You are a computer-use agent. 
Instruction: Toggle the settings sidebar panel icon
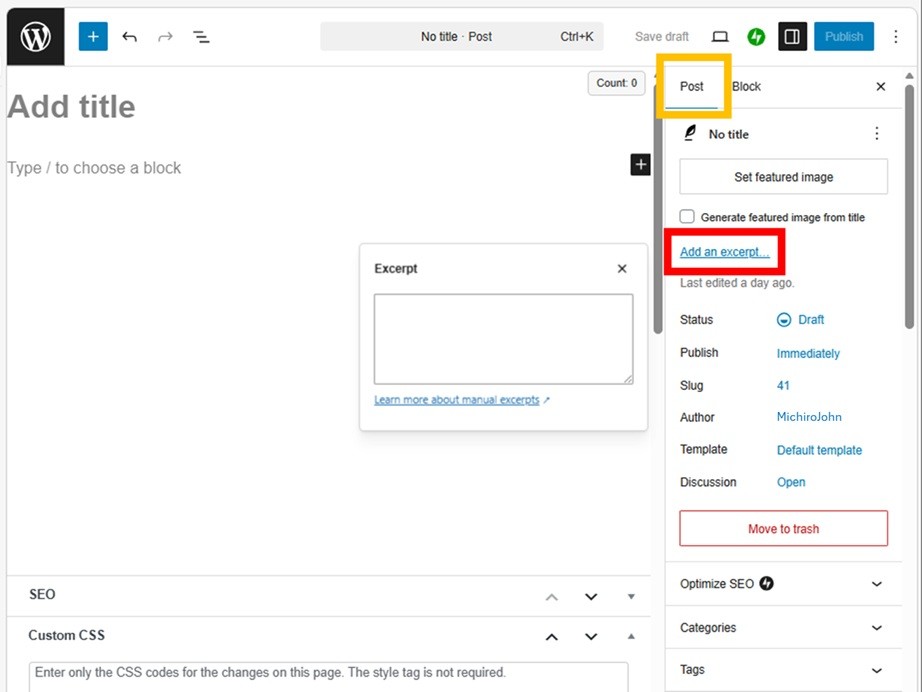[x=792, y=37]
